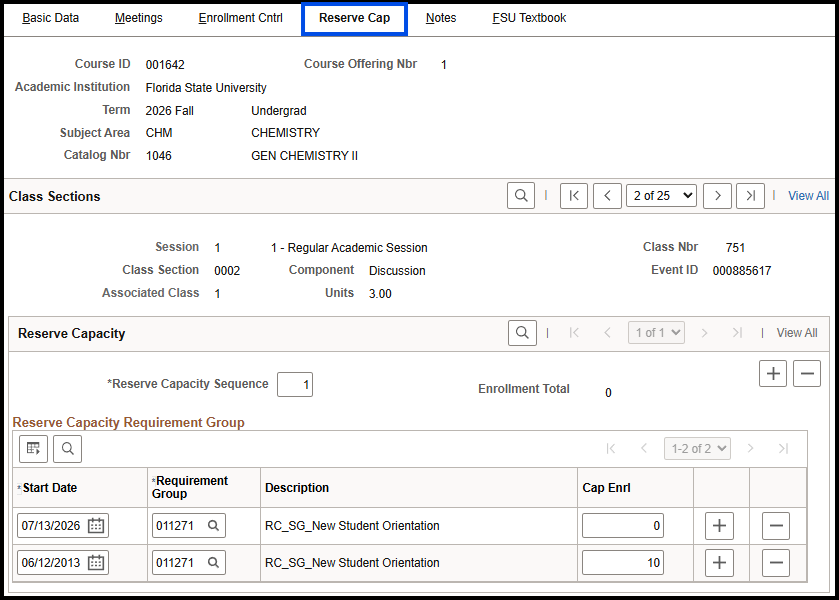This screenshot has height=600, width=839.
Task: Click Event ID value 000885617
Action: tap(742, 271)
